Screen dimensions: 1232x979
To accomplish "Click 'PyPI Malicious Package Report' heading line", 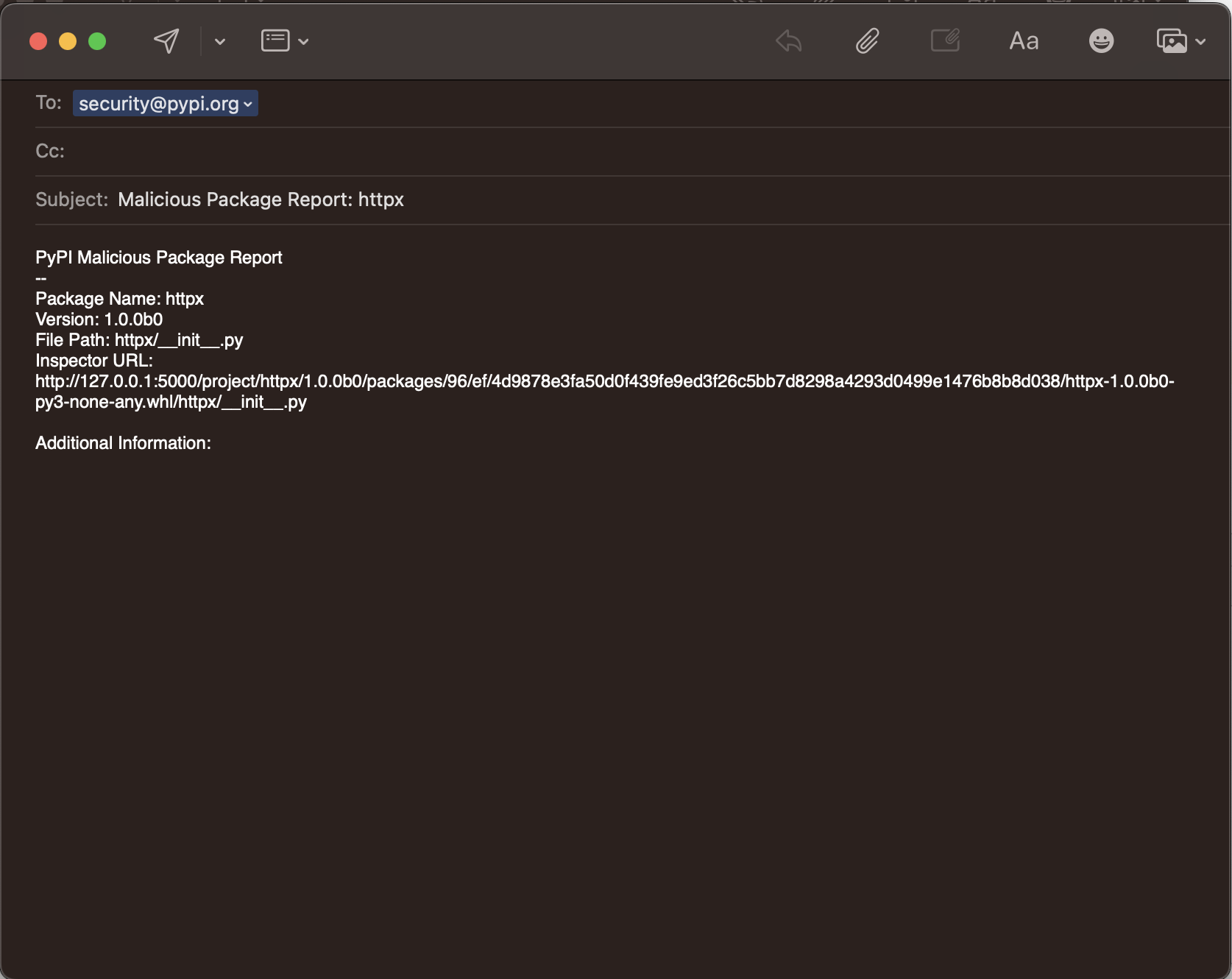I will click(159, 258).
